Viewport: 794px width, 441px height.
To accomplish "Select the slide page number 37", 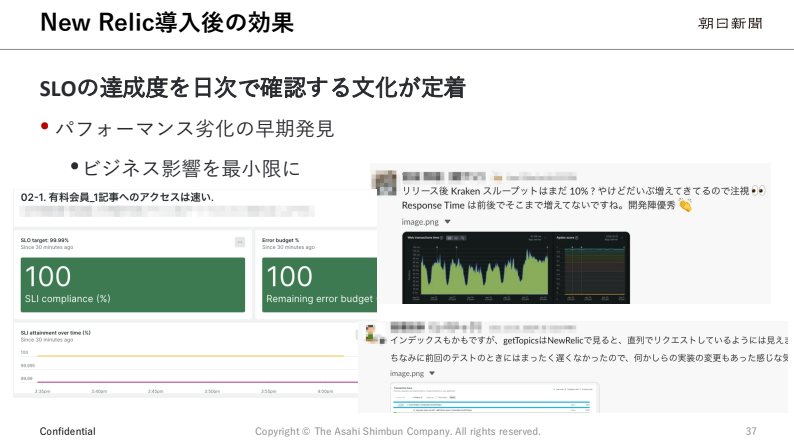I will point(751,431).
